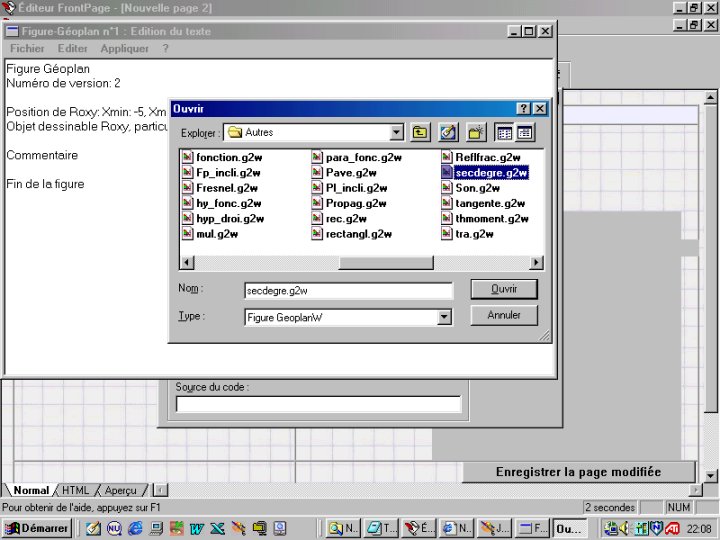720x540 pixels.
Task: Click the desktop view icon in Ouvrir toolbar
Action: click(448, 133)
